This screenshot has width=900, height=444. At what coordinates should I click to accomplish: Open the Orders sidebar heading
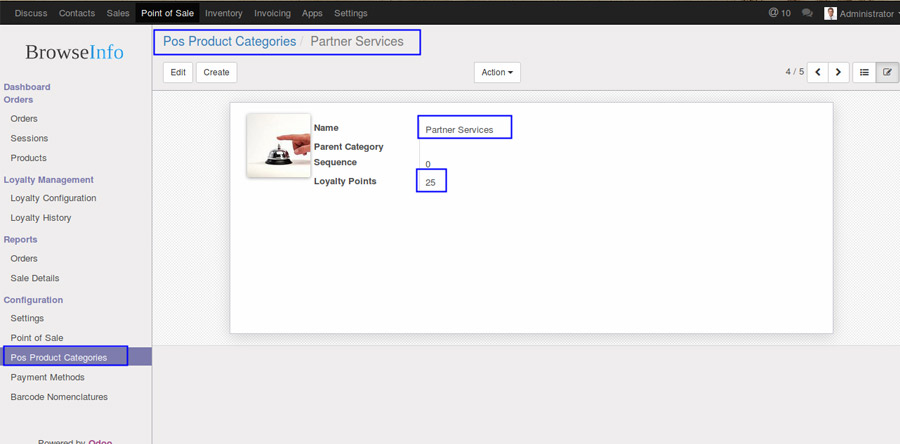coord(18,99)
